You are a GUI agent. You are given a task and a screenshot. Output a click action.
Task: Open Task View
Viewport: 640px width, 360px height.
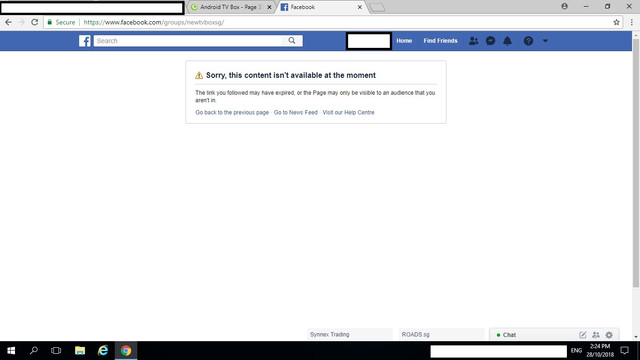[x=56, y=351]
